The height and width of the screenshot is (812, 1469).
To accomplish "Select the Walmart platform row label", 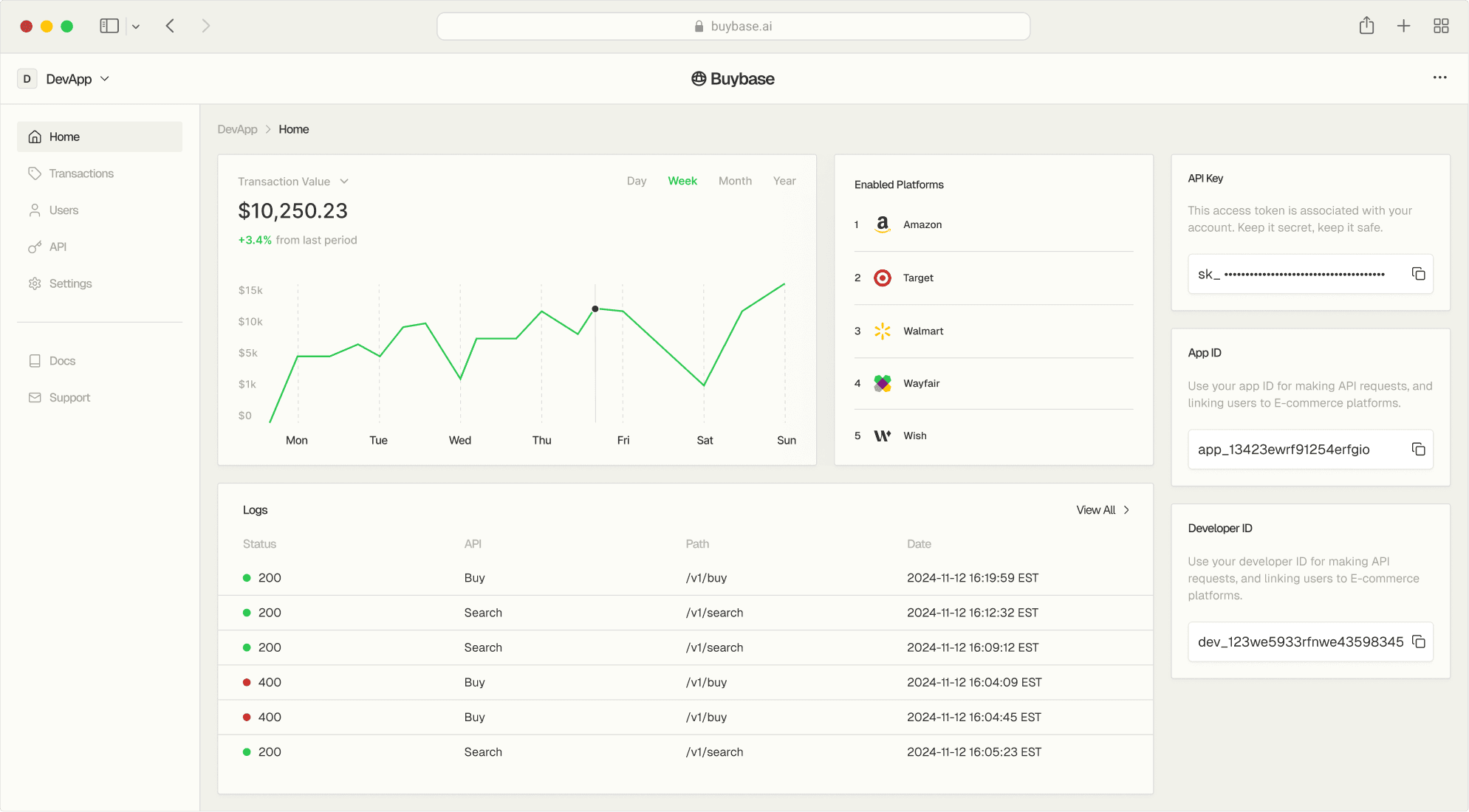I will pos(923,331).
